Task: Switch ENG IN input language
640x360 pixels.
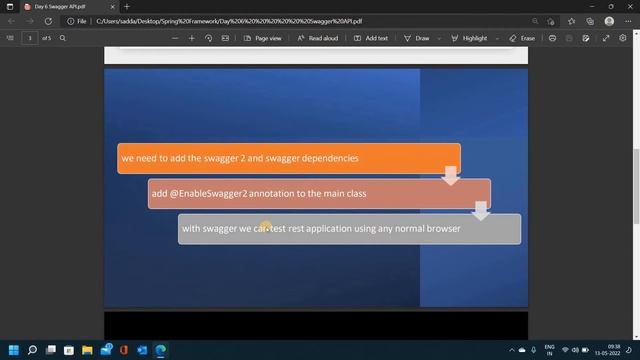Action: click(549, 350)
